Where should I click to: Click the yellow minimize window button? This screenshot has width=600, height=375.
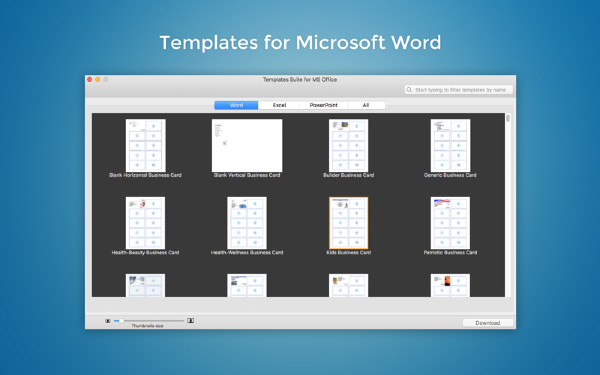click(98, 80)
